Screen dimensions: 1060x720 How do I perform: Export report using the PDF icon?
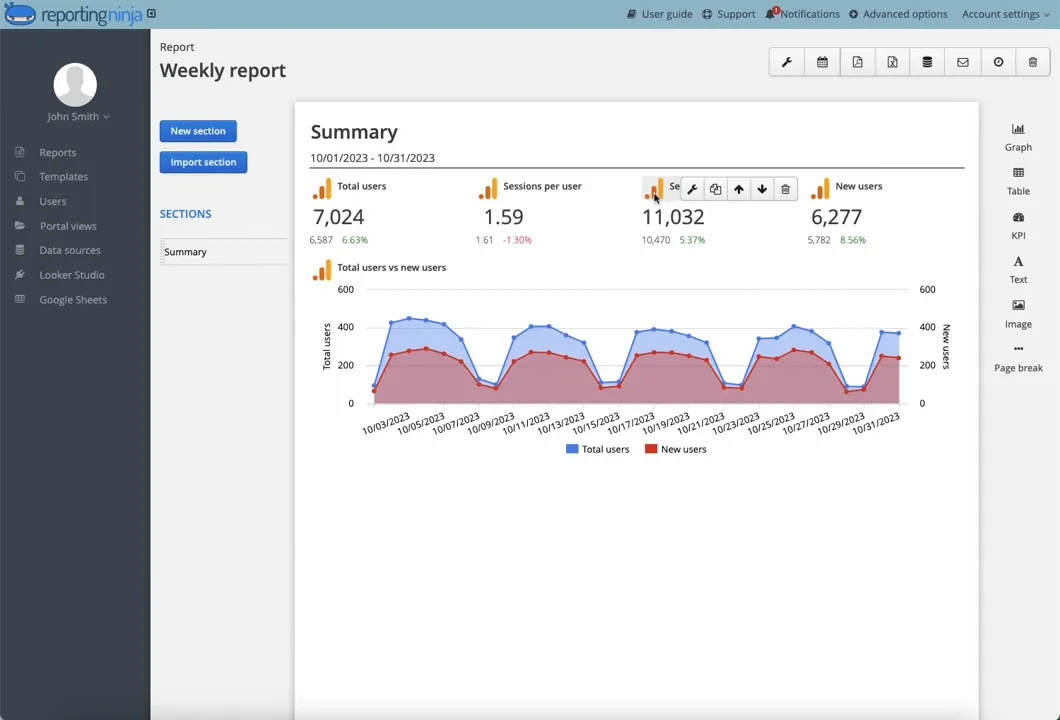pos(857,62)
